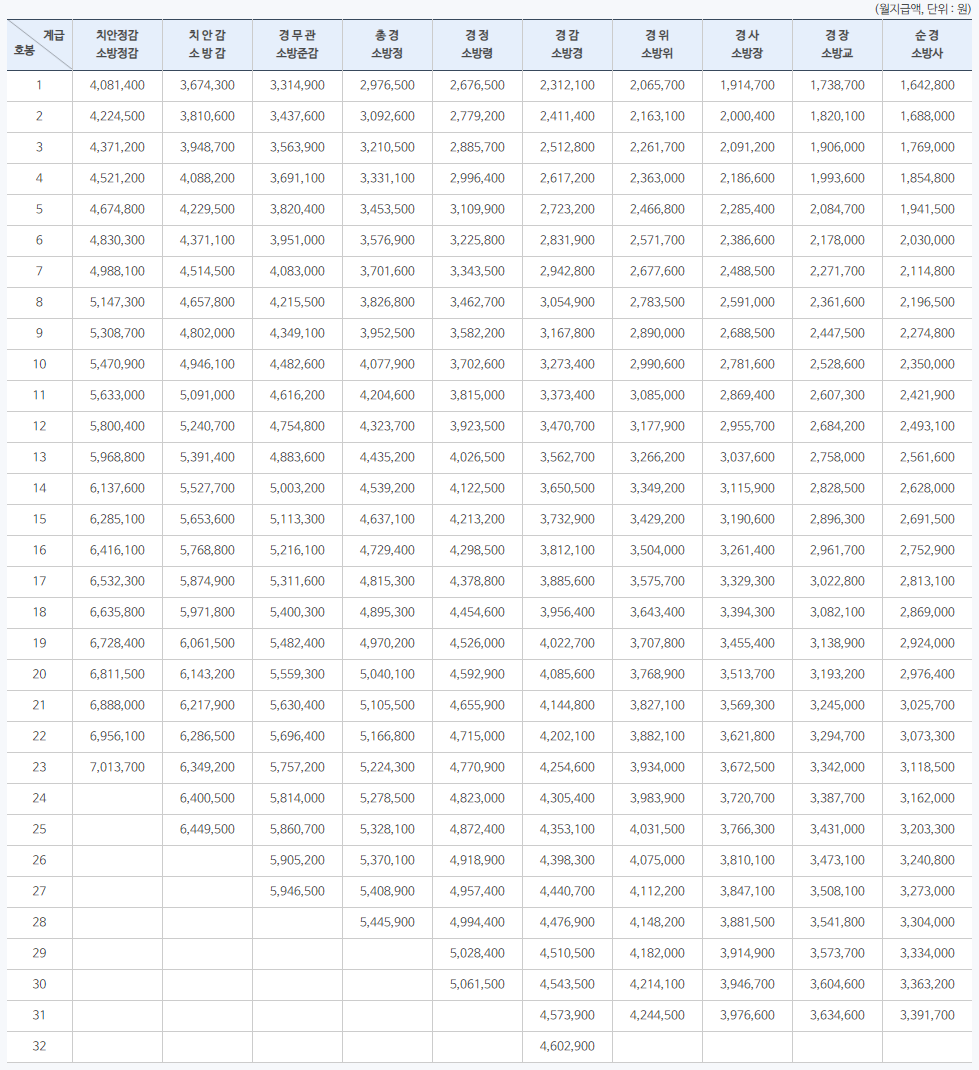Image resolution: width=979 pixels, height=1070 pixels.
Task: Select the value 4,075,000
Action: (x=658, y=860)
